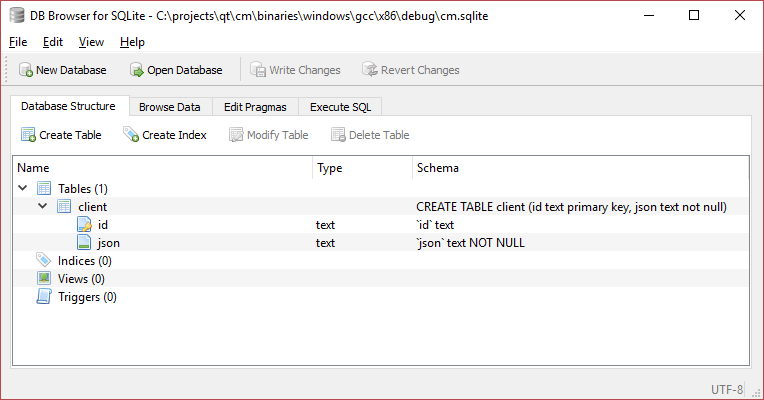Switch to the Browse Data tab
The image size is (764, 400).
(x=169, y=107)
